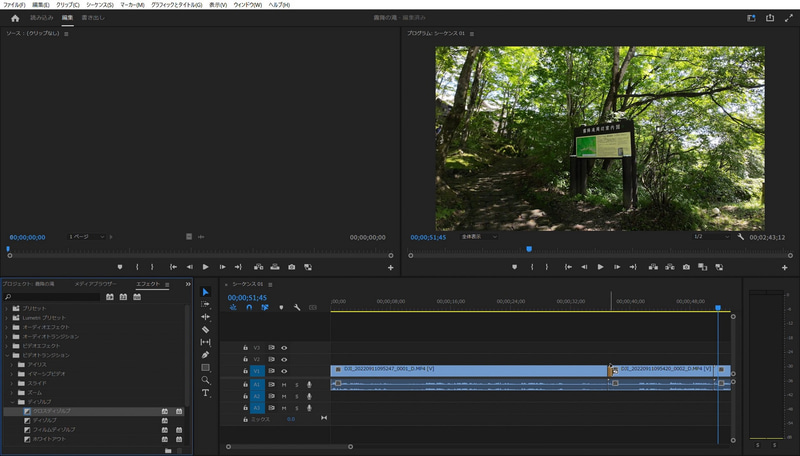Click the Quick Export share icon
The height and width of the screenshot is (456, 800).
click(770, 18)
